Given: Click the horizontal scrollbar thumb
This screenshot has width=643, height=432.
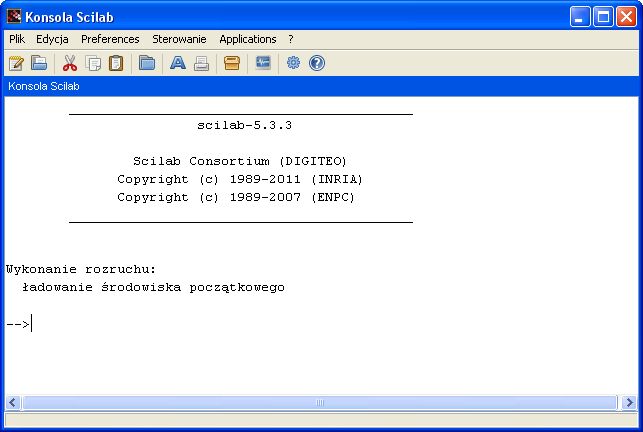Looking at the screenshot, I should coord(320,402).
